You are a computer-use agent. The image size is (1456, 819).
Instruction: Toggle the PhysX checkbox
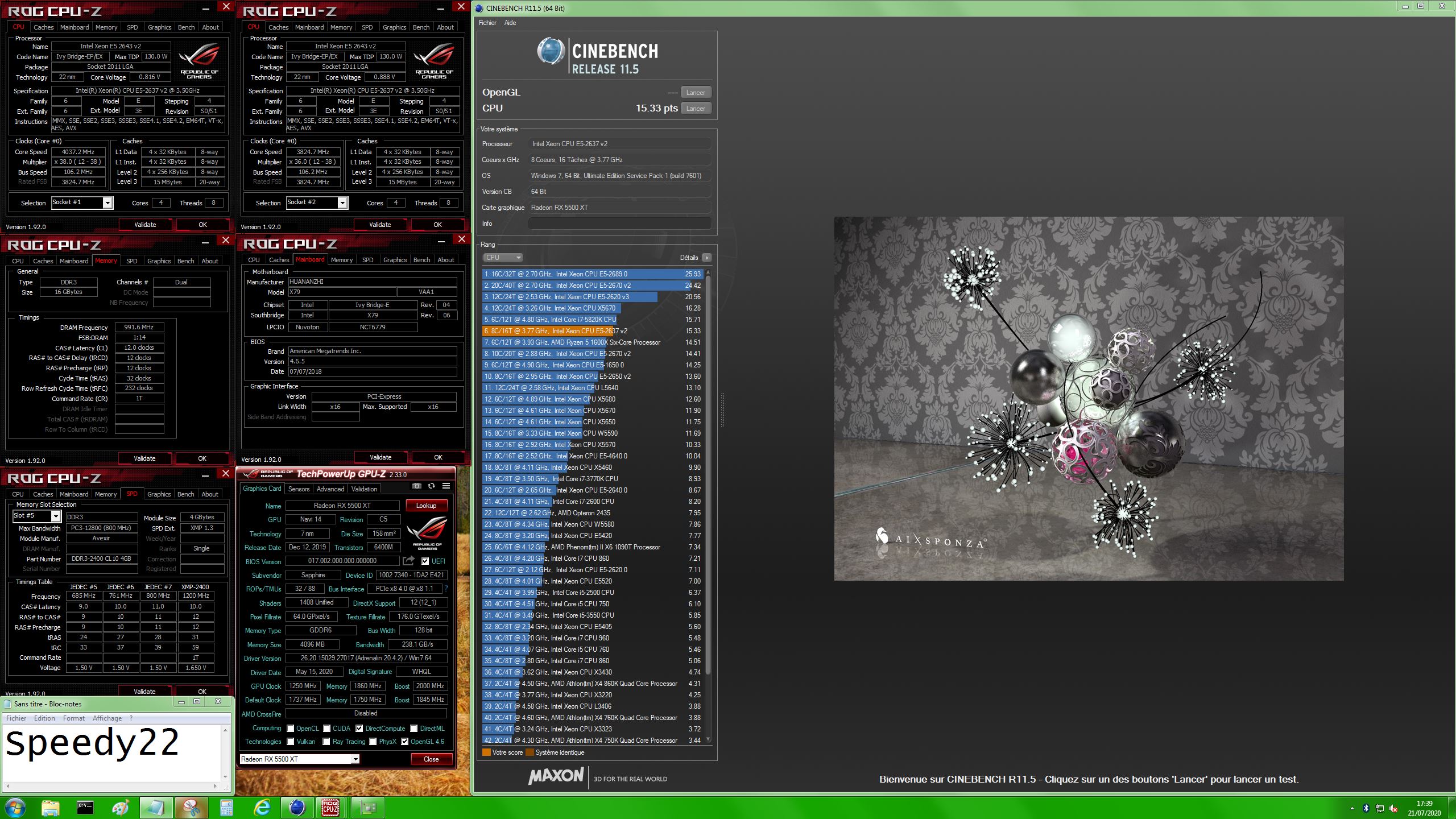(x=373, y=742)
